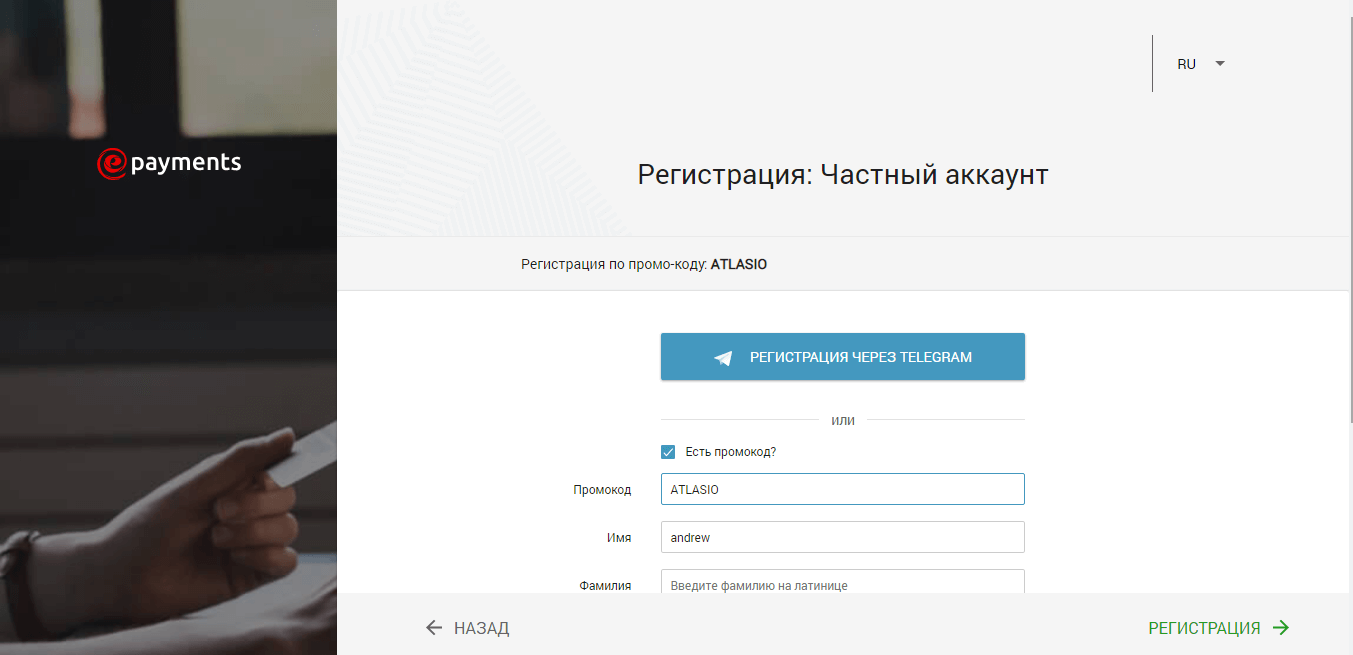Submit the form with the green РЕГИСТРАЦИЯ button
Viewport: 1353px width, 655px height.
pos(1204,628)
